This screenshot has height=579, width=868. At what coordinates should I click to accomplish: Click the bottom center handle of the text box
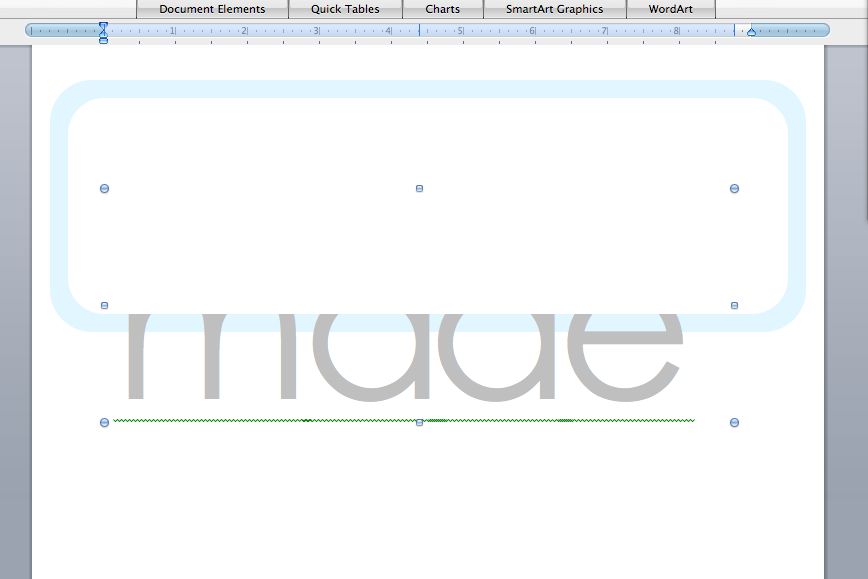418,422
